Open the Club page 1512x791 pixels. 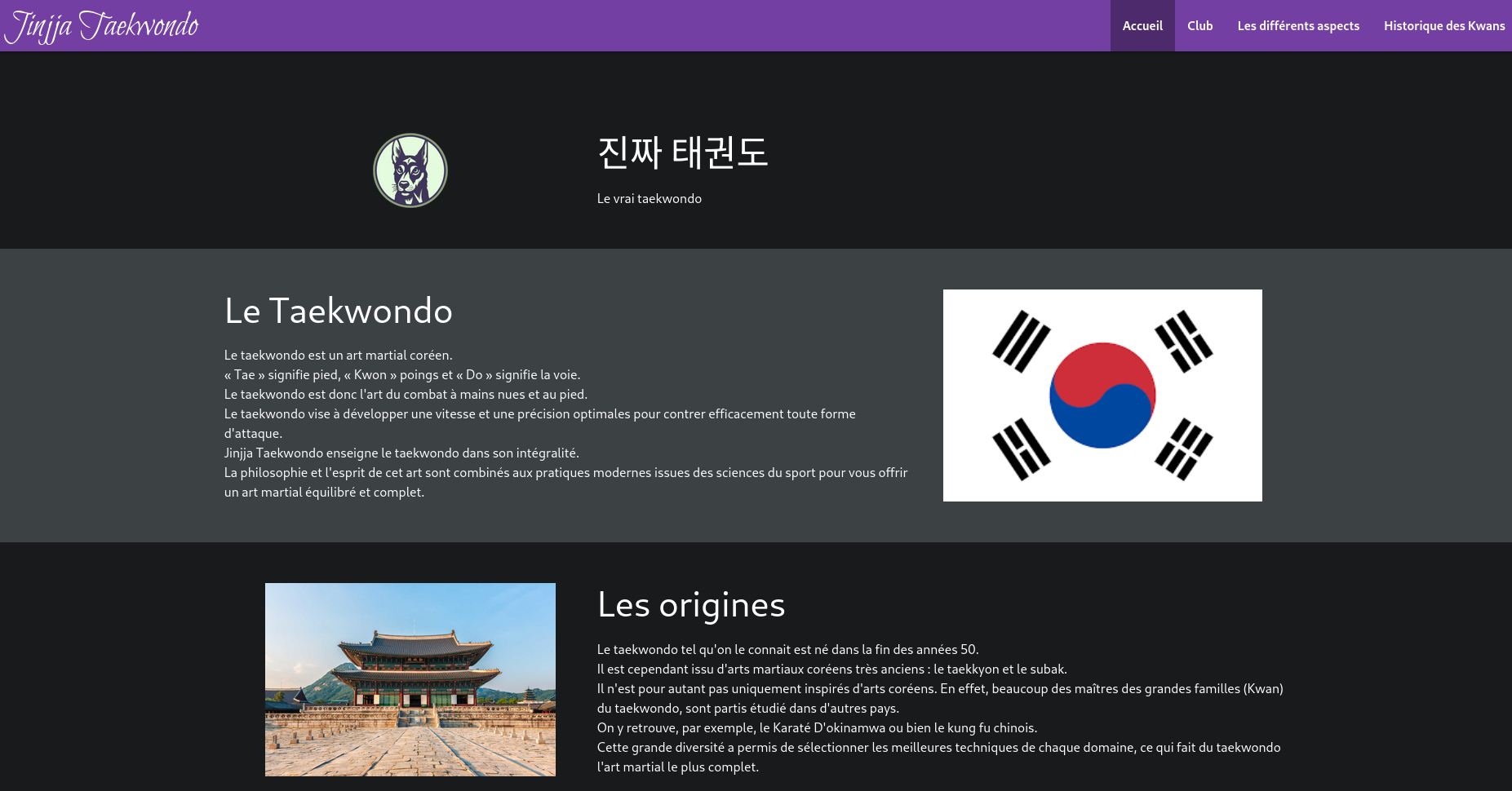1199,25
